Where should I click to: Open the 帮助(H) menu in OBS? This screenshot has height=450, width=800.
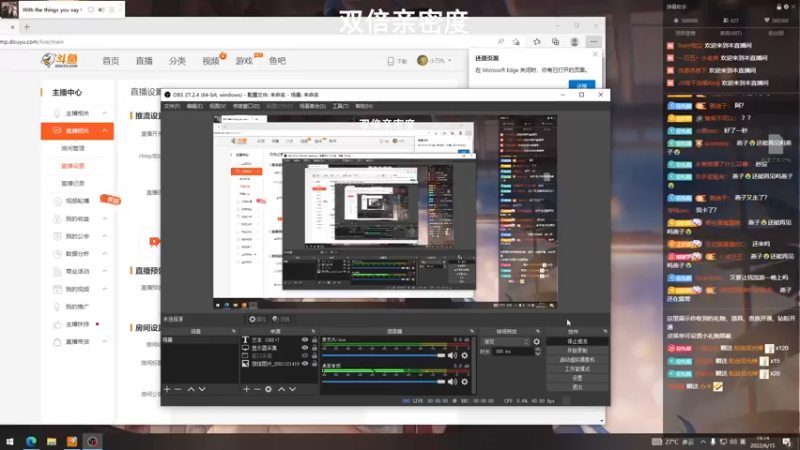pos(364,106)
